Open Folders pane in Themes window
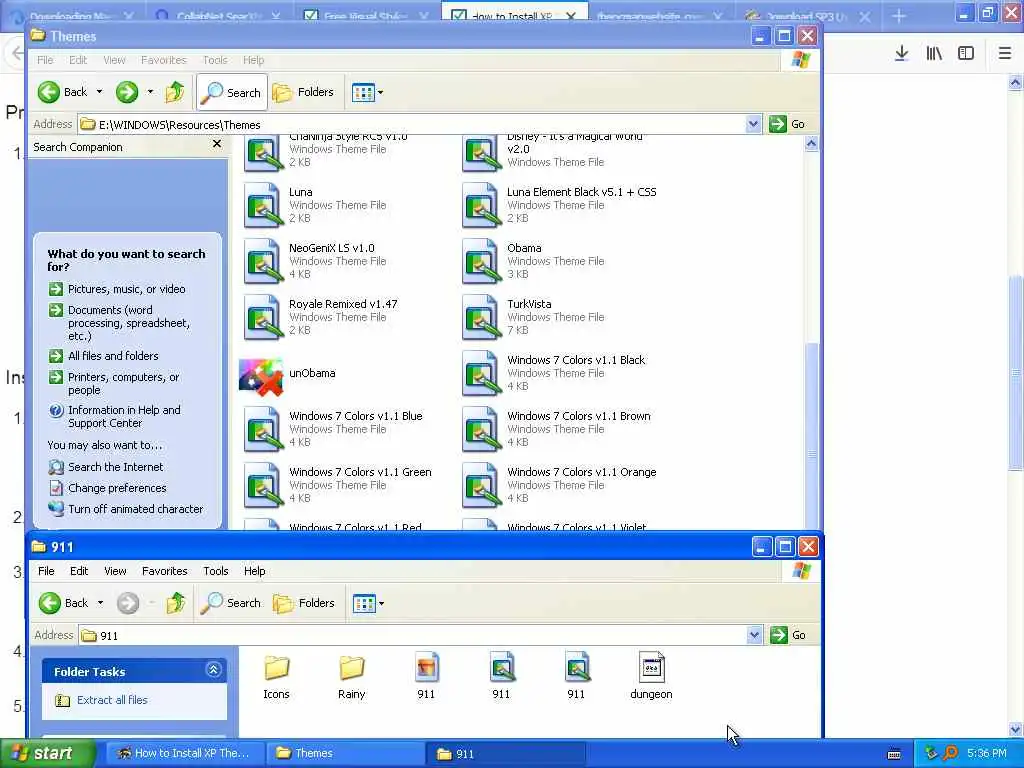 pos(304,92)
